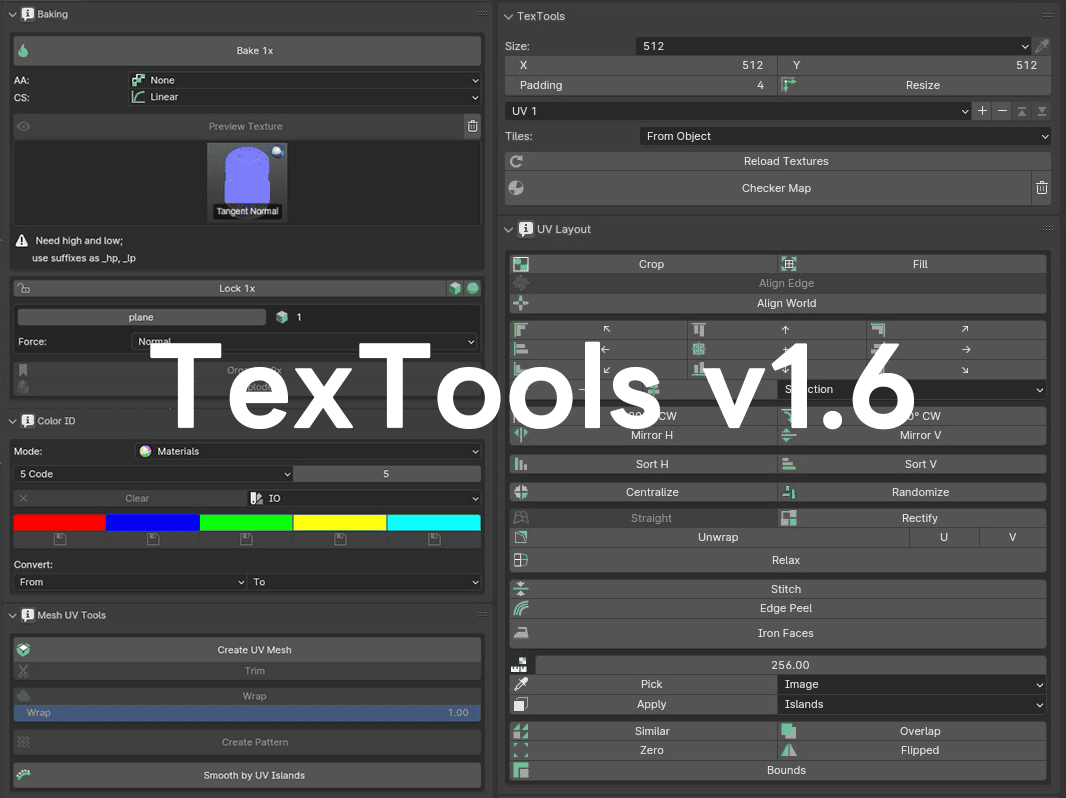Open the Mode Materials dropdown
This screenshot has width=1066, height=798.
pyautogui.click(x=309, y=451)
